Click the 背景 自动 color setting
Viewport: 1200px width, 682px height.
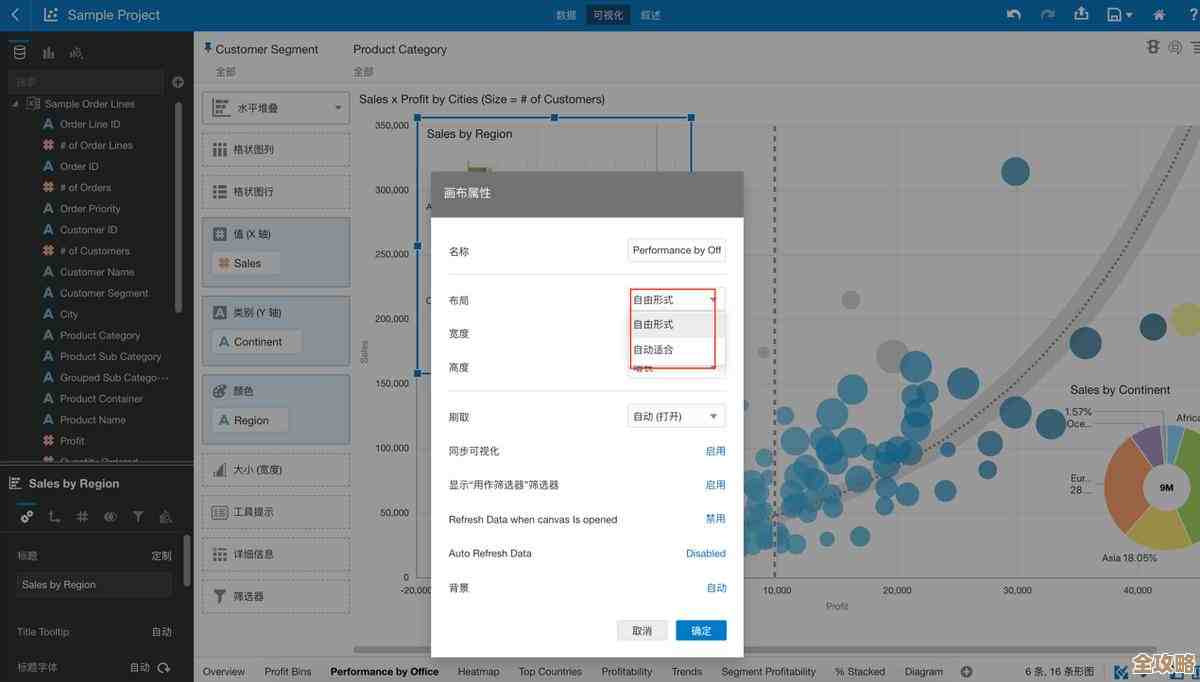(x=716, y=588)
